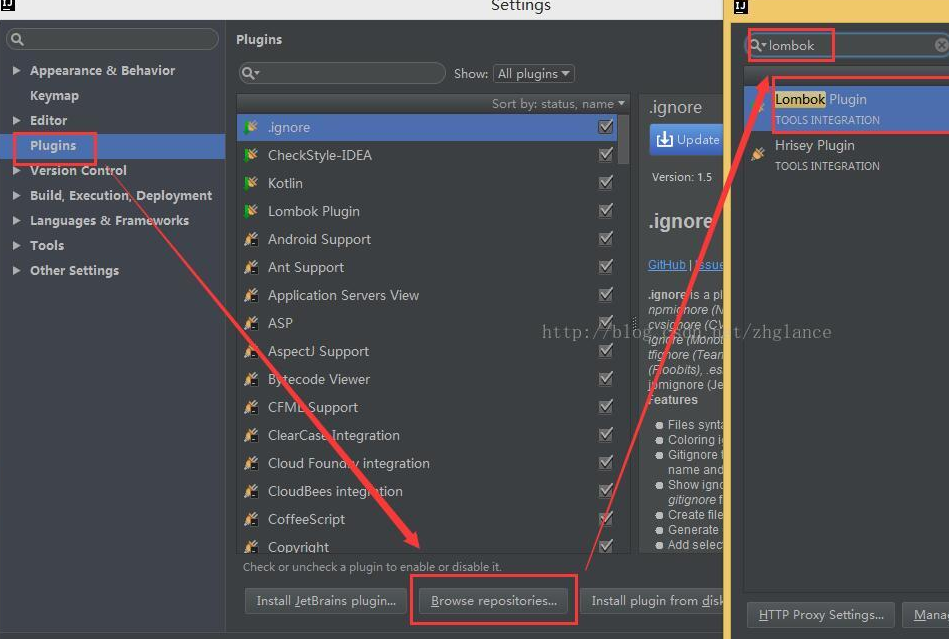Expand Appearance & Behavior settings group

pyautogui.click(x=16, y=70)
